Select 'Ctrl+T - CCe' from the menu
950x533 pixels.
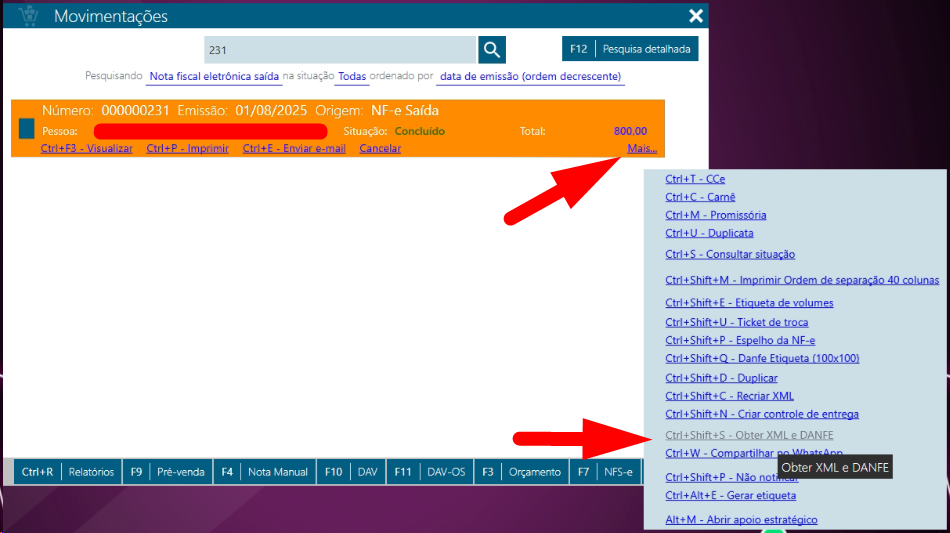[695, 180]
